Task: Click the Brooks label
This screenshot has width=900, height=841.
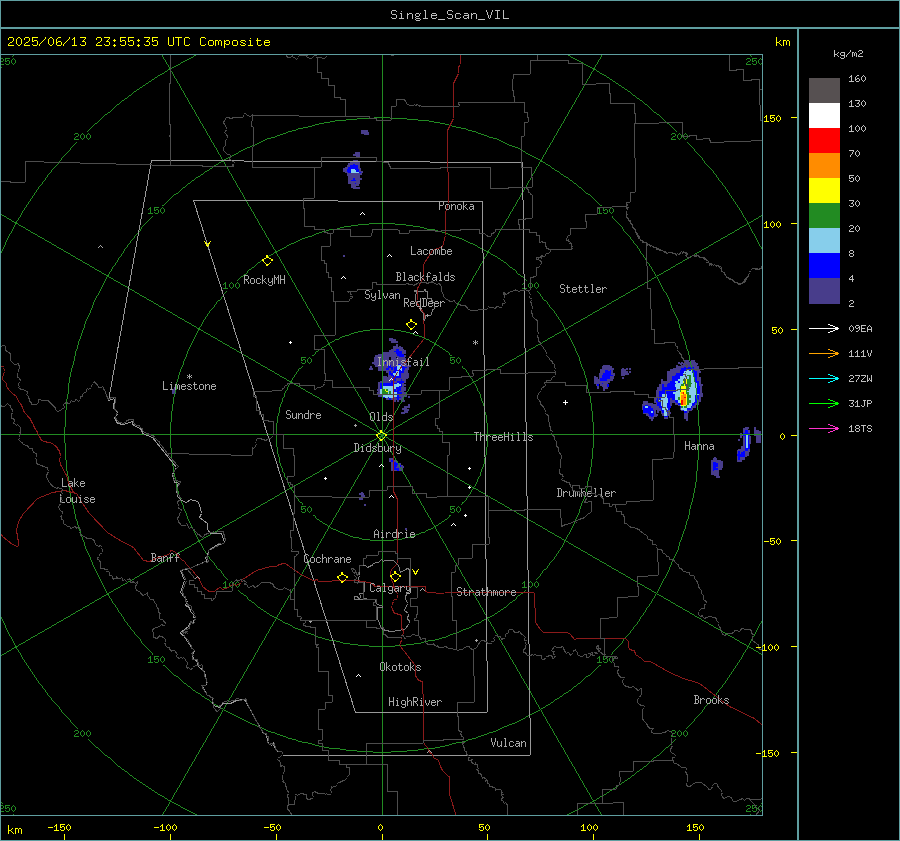Action: (711, 700)
